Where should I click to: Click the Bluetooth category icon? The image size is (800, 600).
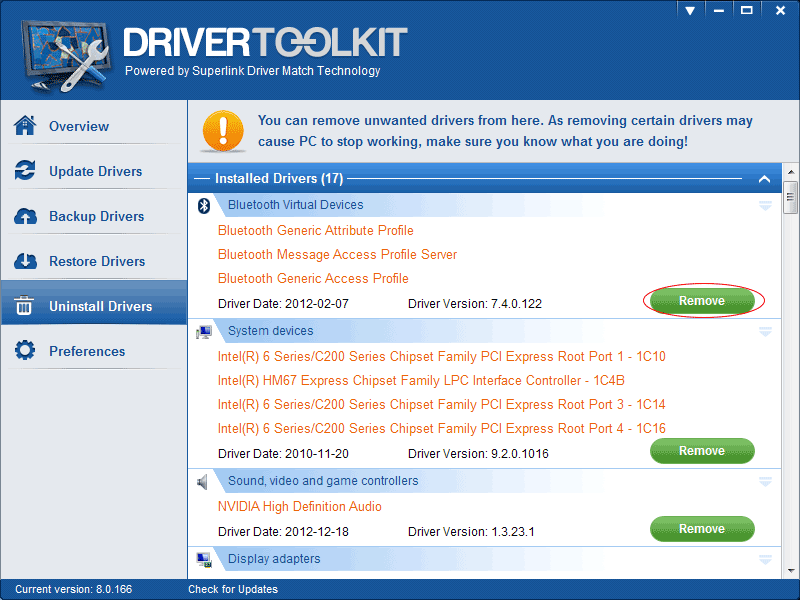(204, 206)
